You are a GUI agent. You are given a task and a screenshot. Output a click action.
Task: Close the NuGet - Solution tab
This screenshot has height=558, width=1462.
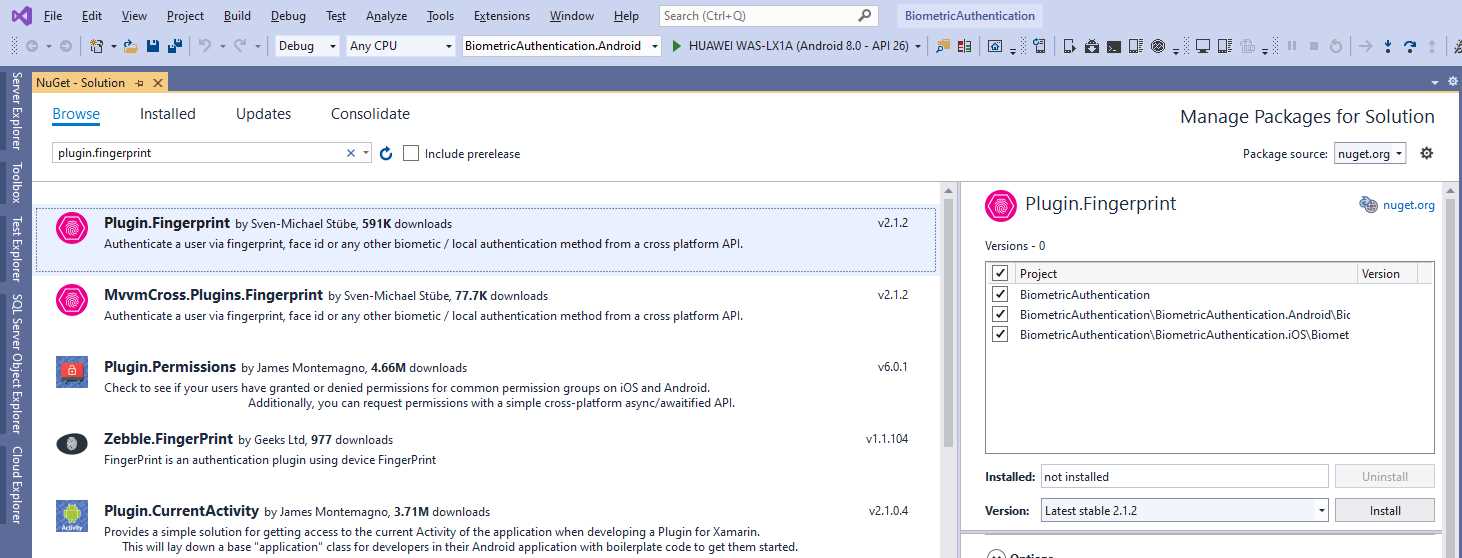pyautogui.click(x=158, y=83)
